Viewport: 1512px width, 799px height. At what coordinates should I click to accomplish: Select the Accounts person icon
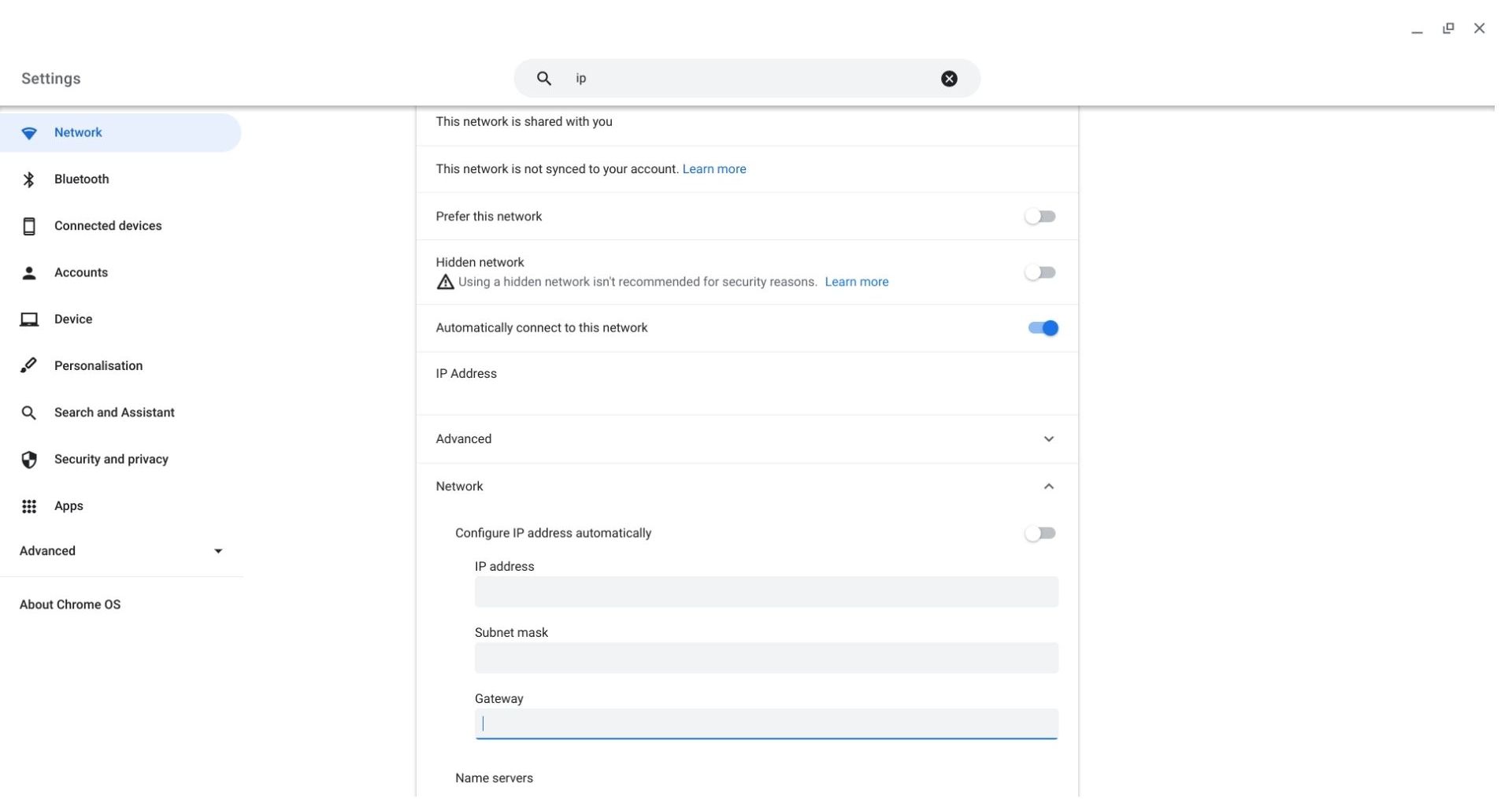[29, 272]
